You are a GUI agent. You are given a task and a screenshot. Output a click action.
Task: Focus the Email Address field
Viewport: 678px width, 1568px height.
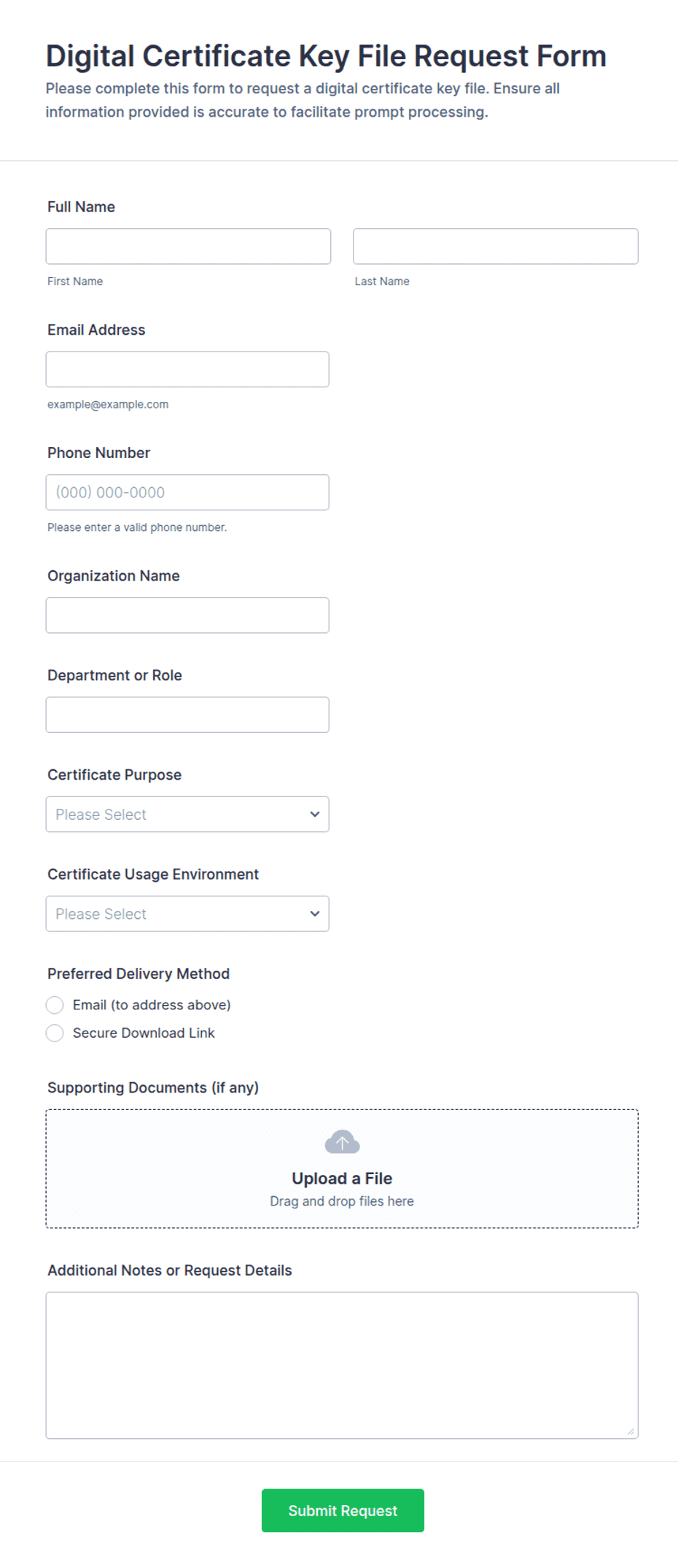pos(187,369)
